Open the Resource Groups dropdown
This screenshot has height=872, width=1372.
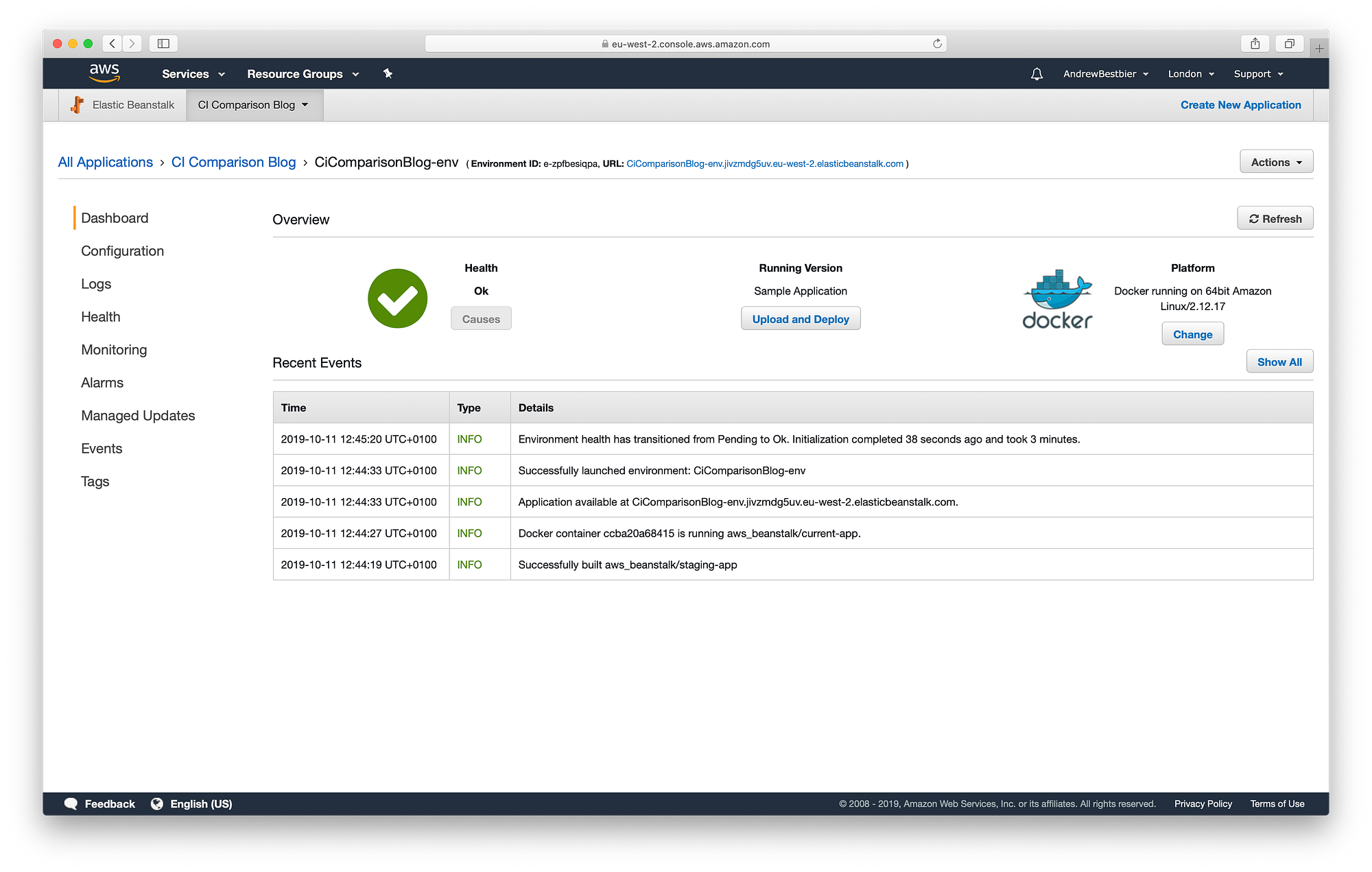pyautogui.click(x=303, y=74)
